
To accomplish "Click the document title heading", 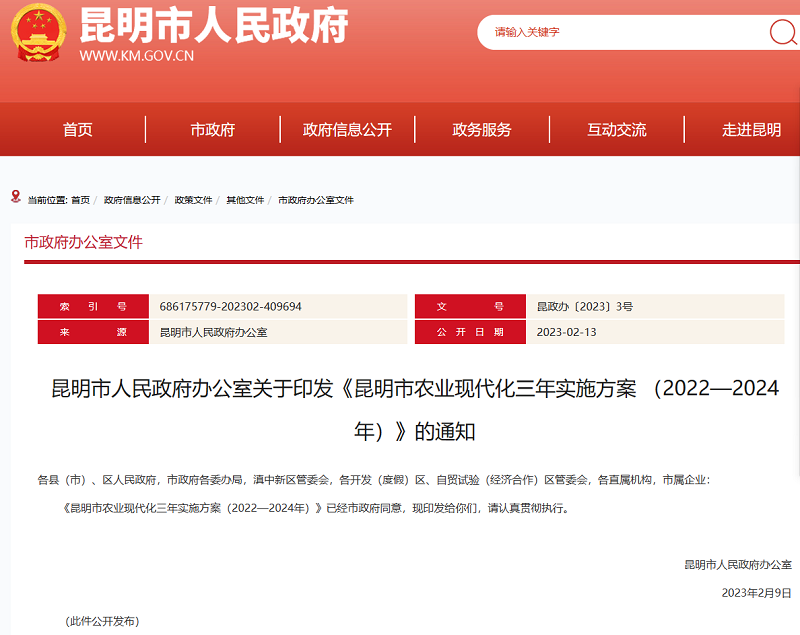I will click(x=415, y=409).
